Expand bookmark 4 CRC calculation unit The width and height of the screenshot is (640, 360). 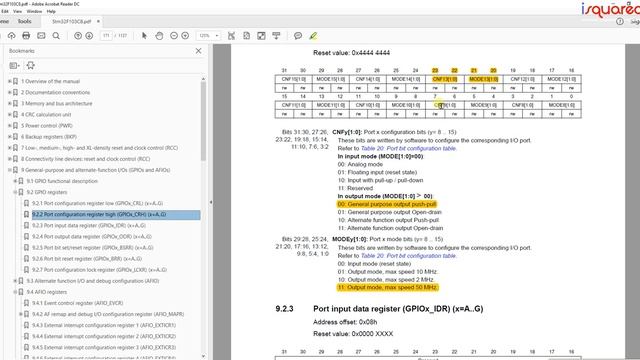tap(9, 114)
